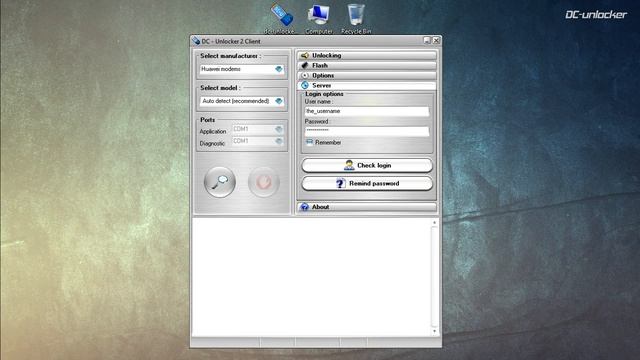
Task: Click the megaphone icon on Unlocking
Action: [304, 55]
